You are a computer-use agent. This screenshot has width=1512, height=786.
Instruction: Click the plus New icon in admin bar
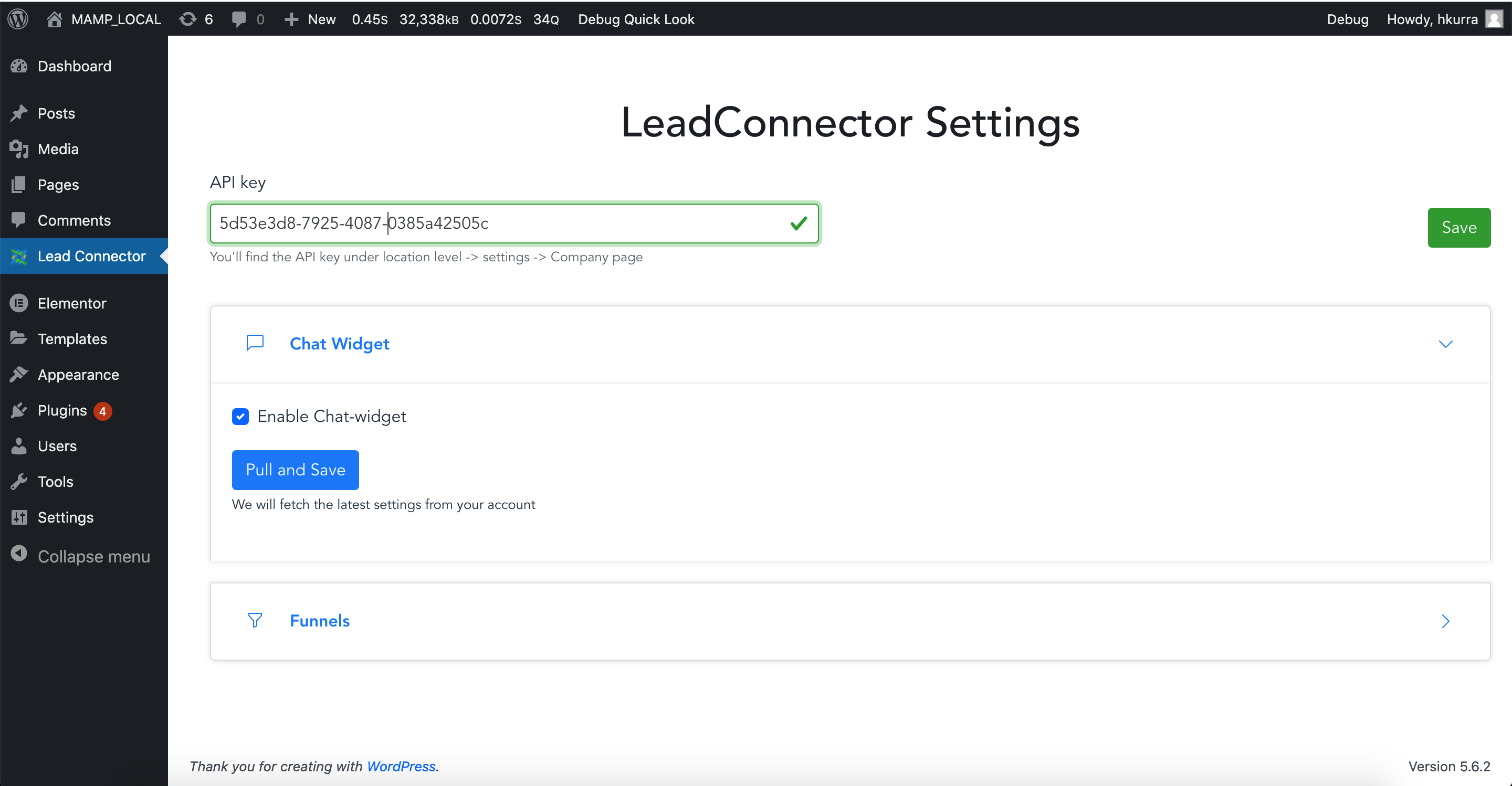(308, 19)
